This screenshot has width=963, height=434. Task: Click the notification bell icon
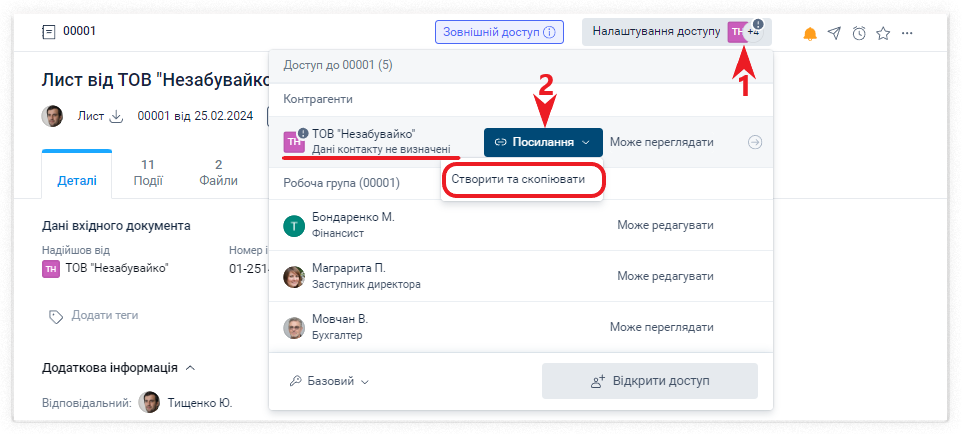pos(810,33)
